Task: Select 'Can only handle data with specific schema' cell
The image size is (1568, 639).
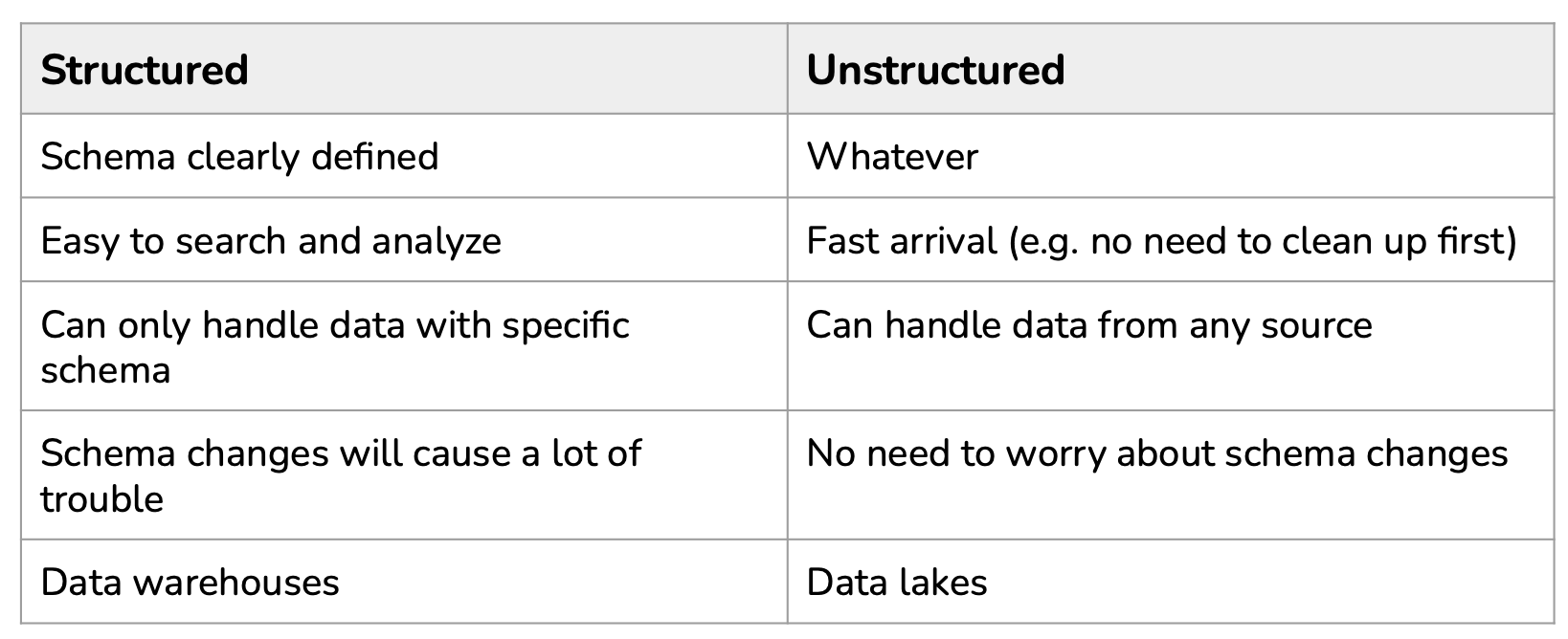Action: 404,345
